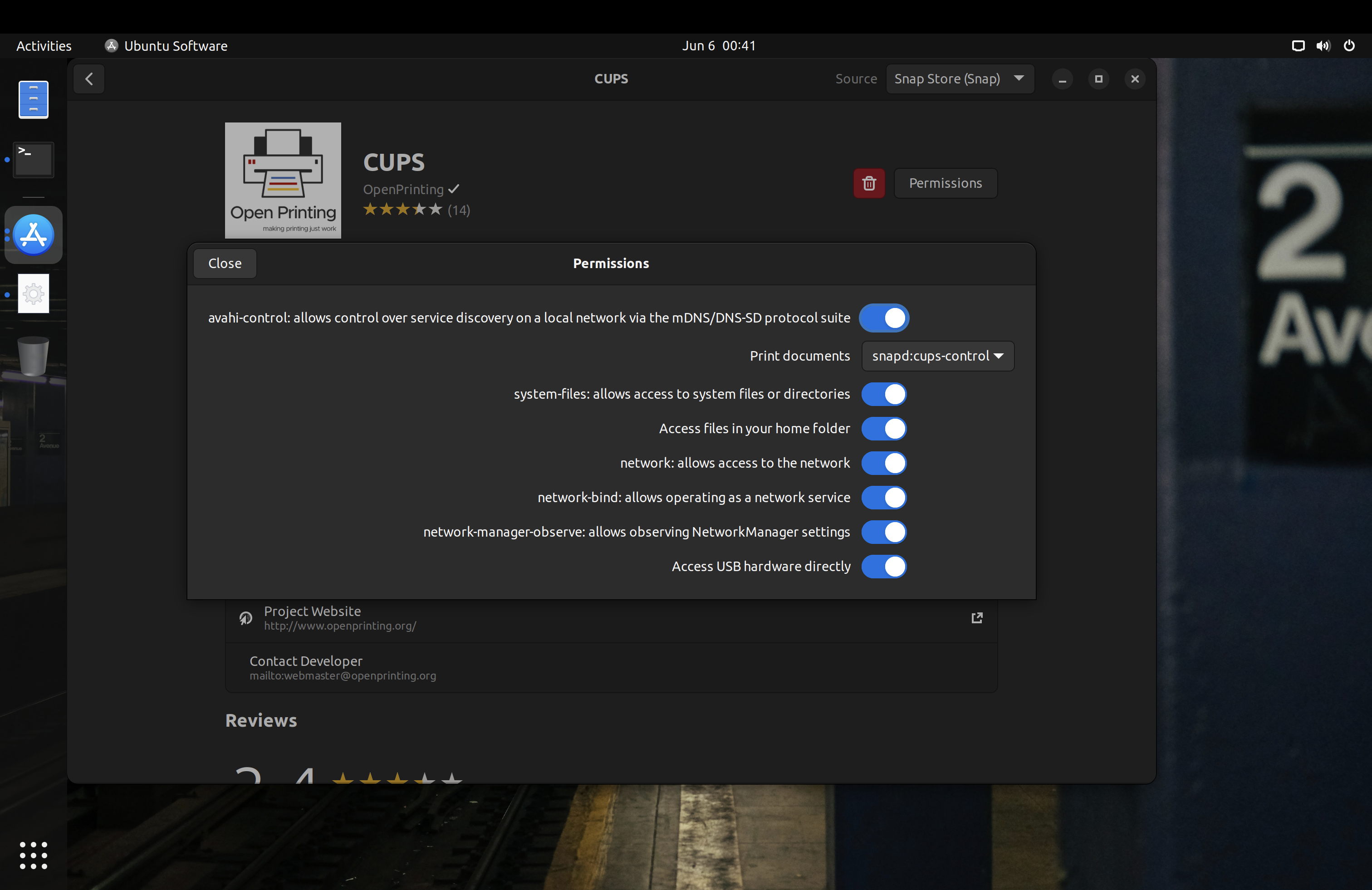The width and height of the screenshot is (1372, 890).
Task: Go back with the header arrow
Action: [89, 79]
